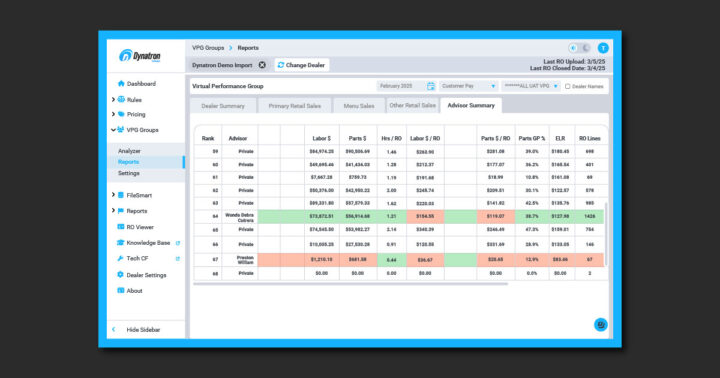
Task: Collapse the VPG Groups menu chevron
Action: coord(113,130)
